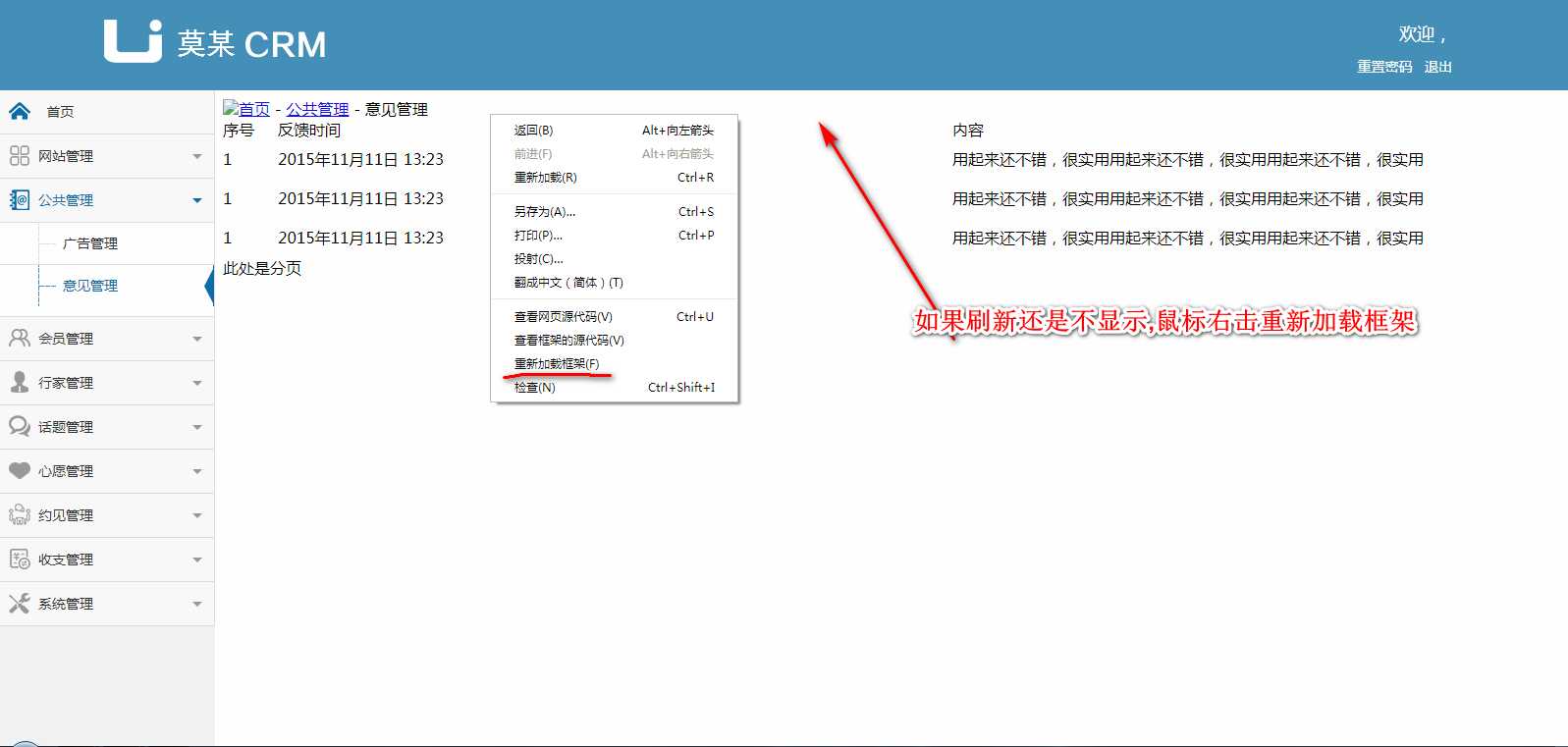Choose 投射(C)... in context menu
The height and width of the screenshot is (747, 1568).
tap(614, 258)
